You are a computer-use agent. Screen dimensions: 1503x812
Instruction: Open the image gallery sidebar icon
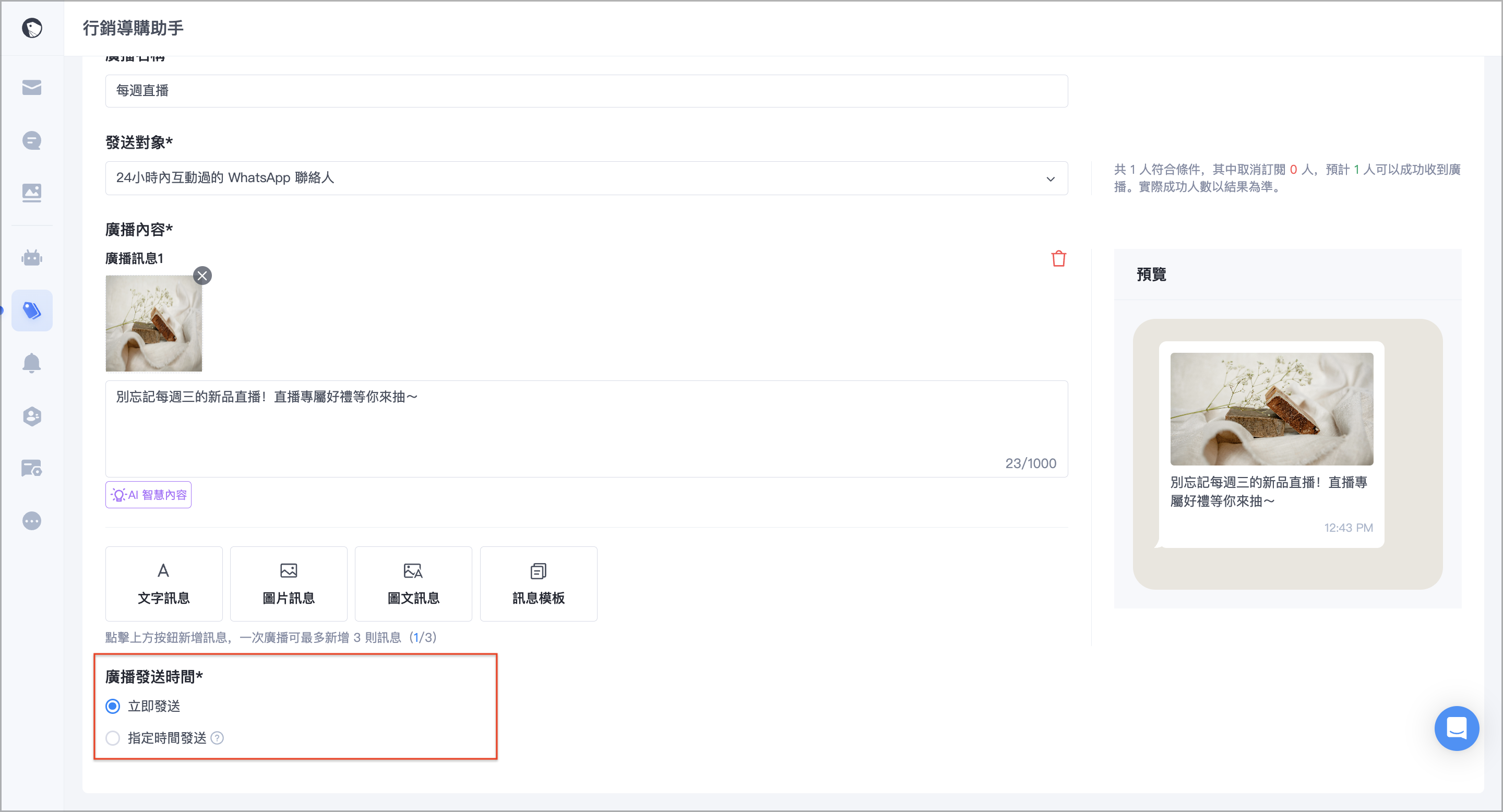coord(31,193)
